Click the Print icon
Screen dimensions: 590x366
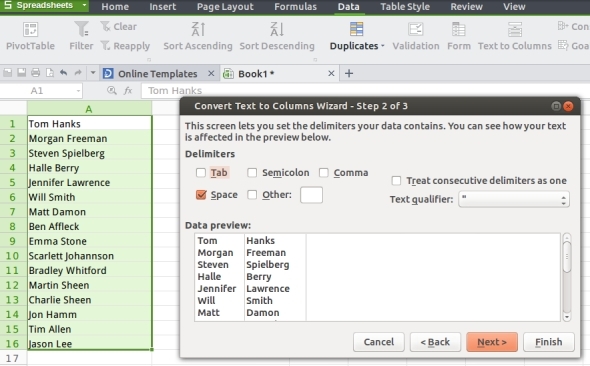[x=35, y=73]
